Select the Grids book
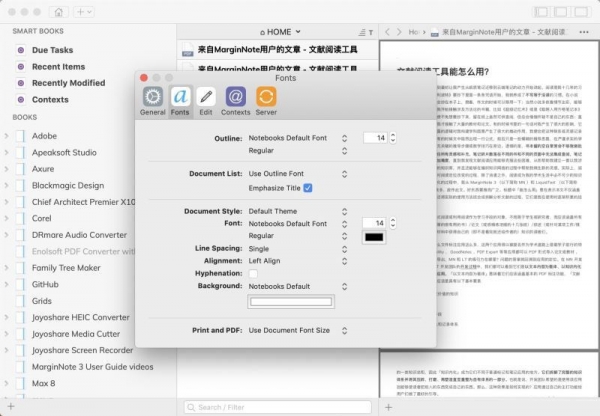The image size is (600, 416). [42, 301]
